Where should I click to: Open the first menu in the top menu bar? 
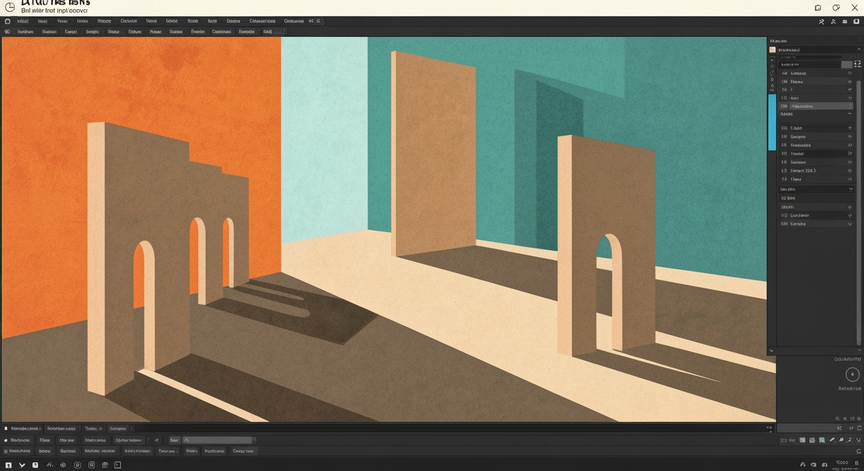pos(23,21)
